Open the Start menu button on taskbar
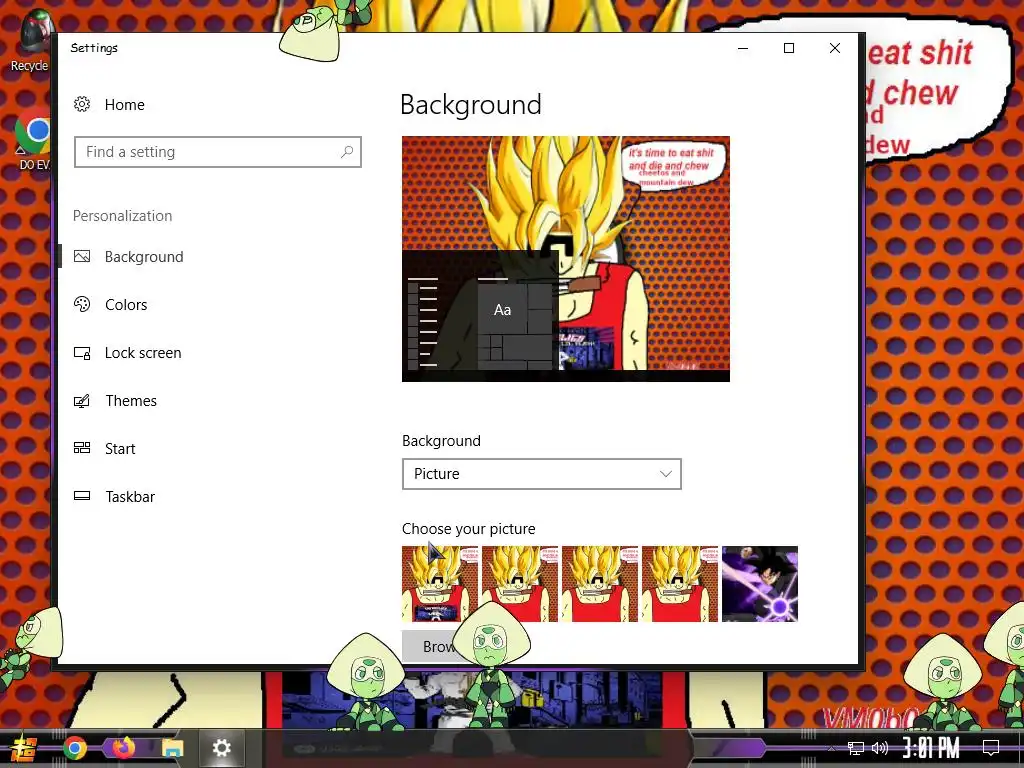The height and width of the screenshot is (768, 1024). pos(22,748)
